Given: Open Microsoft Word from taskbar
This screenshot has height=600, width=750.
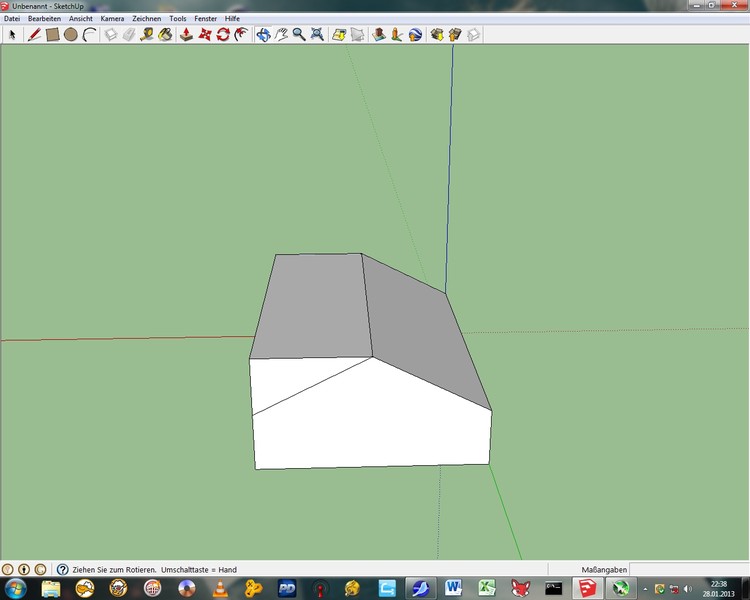Looking at the screenshot, I should pos(453,588).
